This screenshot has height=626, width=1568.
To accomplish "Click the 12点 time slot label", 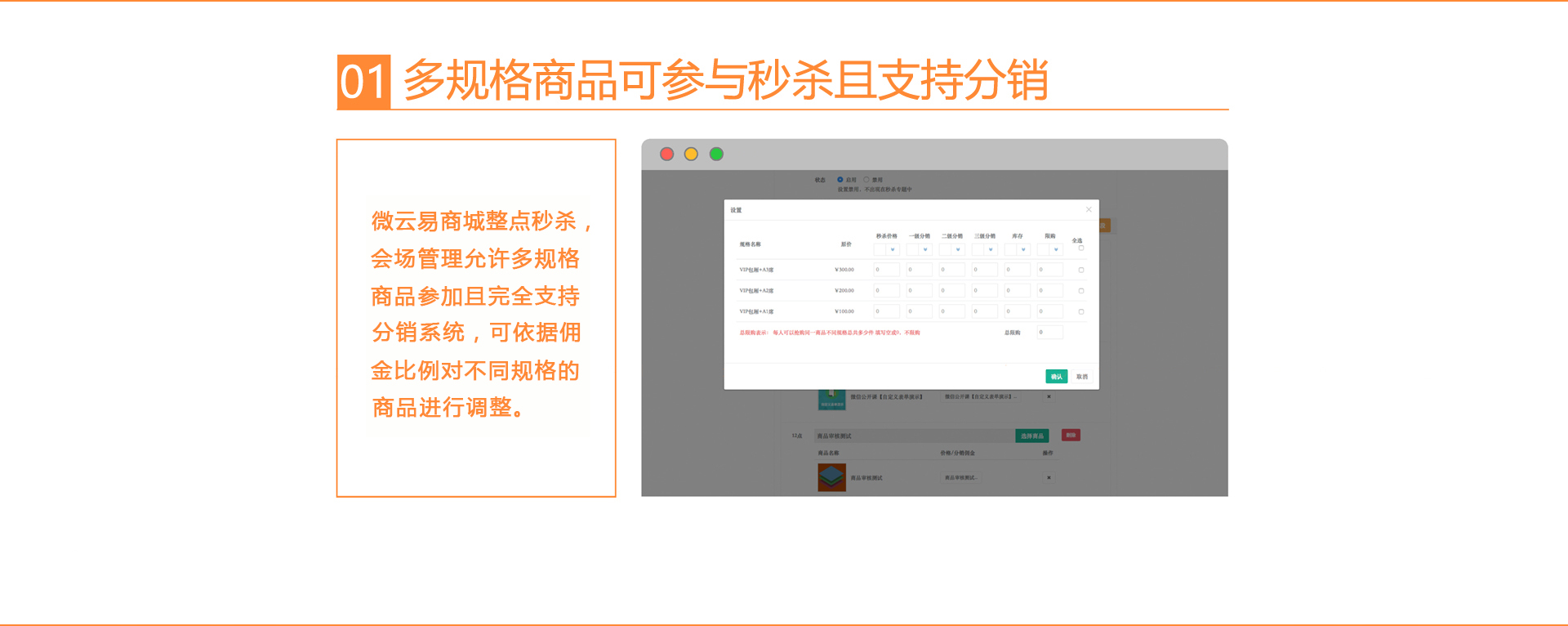I will point(797,436).
